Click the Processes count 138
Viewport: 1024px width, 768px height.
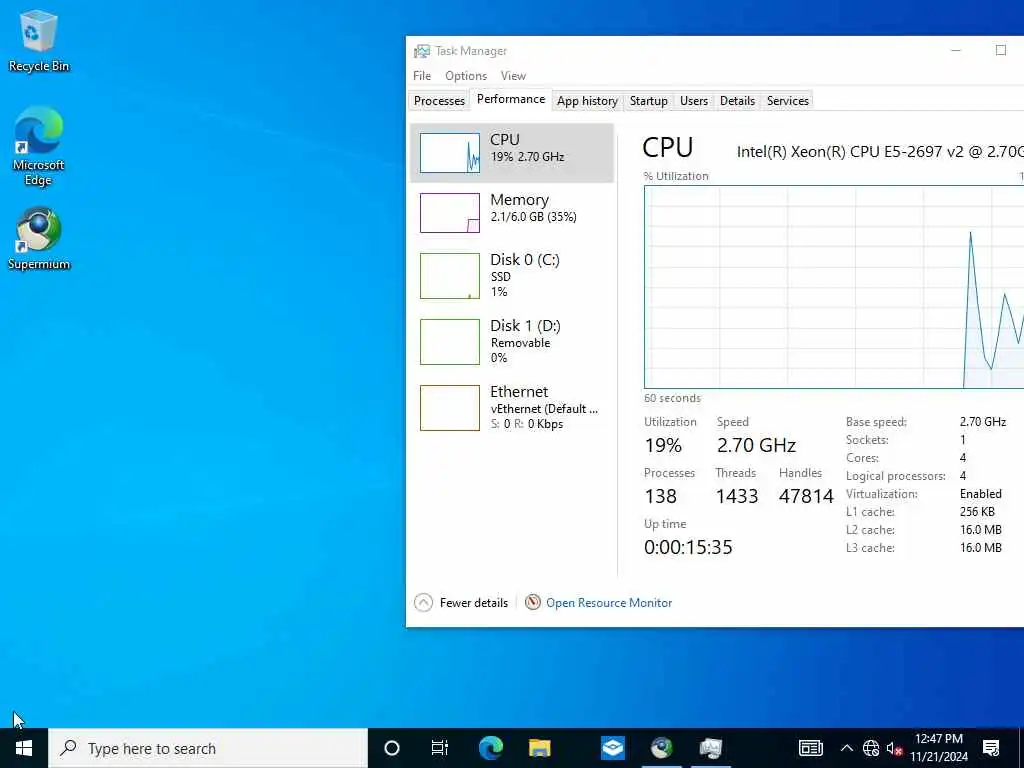pos(660,496)
